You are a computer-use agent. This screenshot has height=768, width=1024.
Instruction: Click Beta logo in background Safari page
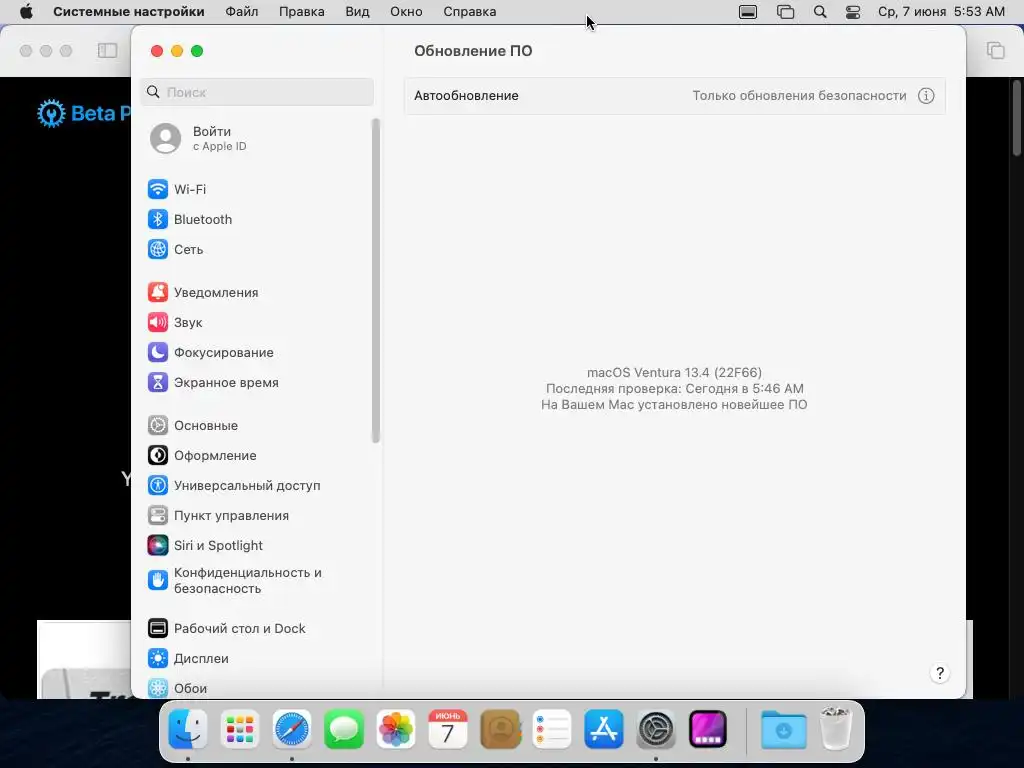[x=84, y=113]
